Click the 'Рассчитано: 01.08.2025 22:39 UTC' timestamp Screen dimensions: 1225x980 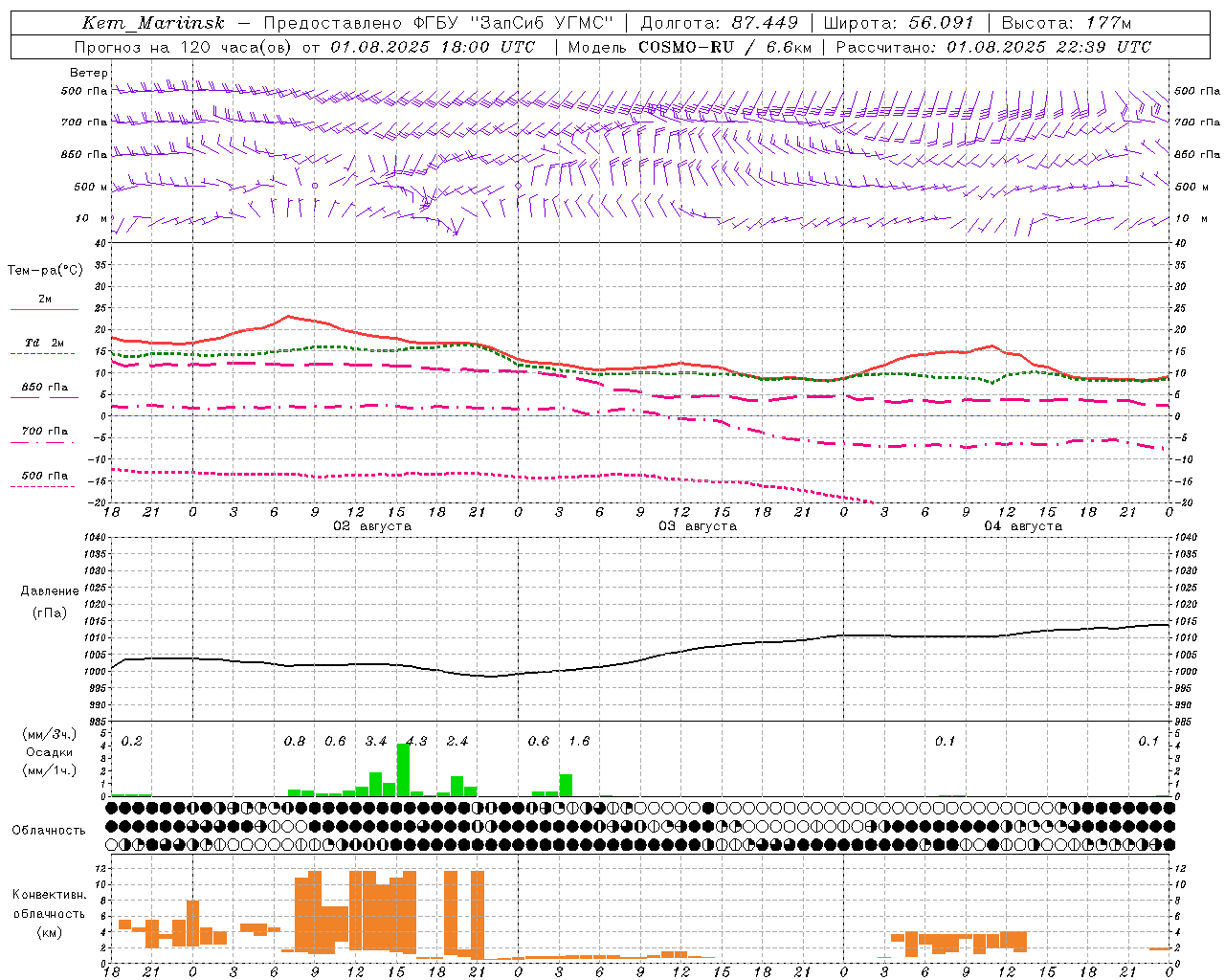pyautogui.click(x=993, y=47)
